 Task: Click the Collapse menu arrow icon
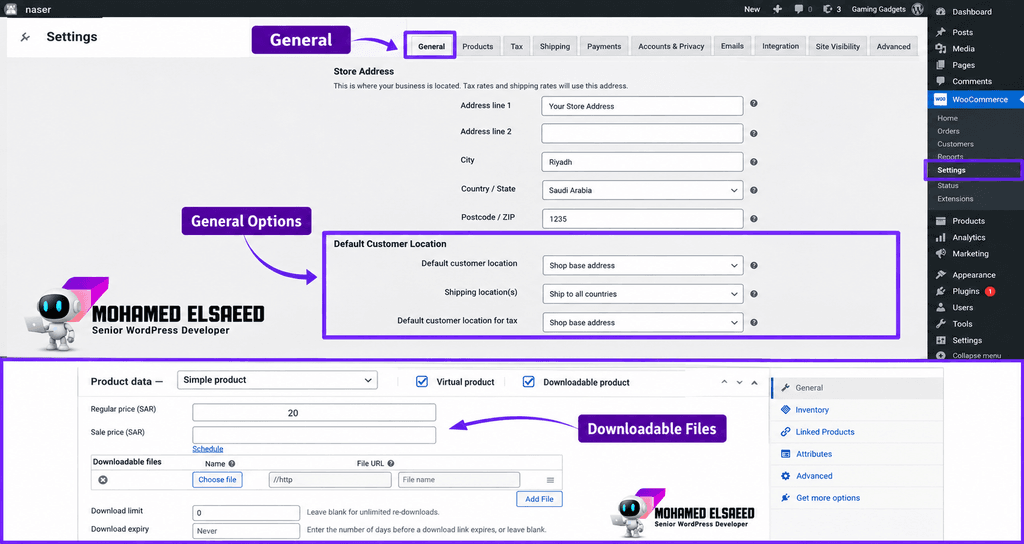tap(940, 355)
